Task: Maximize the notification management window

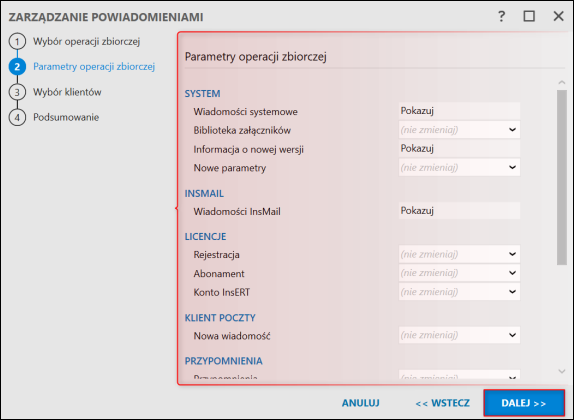Action: point(529,16)
